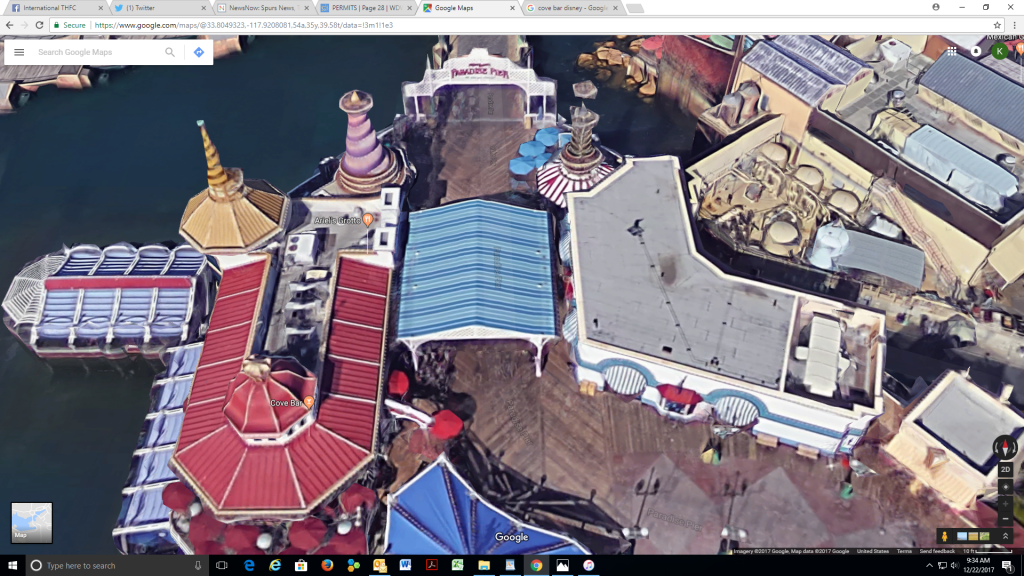Click the search magnifier icon
Screen dimensions: 1024x576
tap(170, 52)
